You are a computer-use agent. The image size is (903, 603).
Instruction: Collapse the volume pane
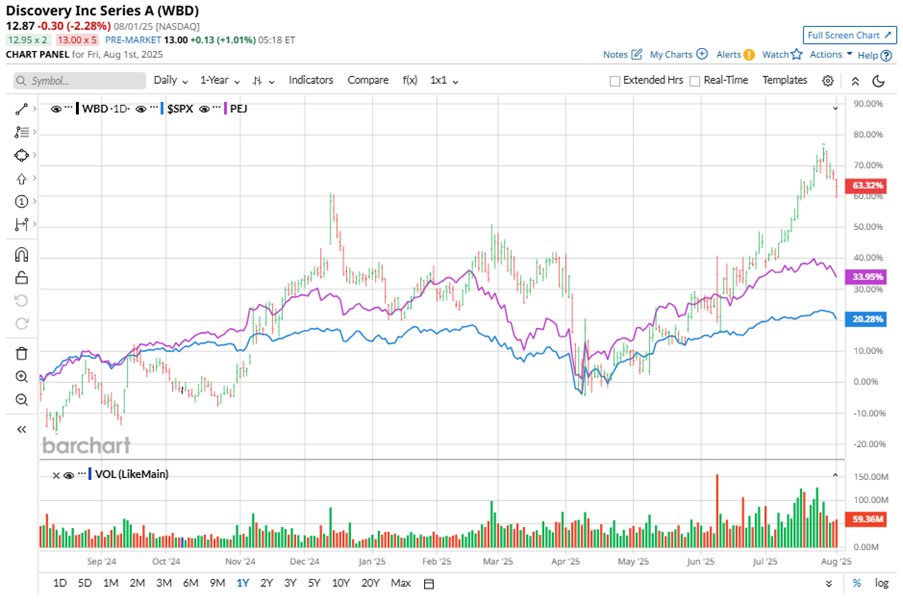[x=835, y=475]
